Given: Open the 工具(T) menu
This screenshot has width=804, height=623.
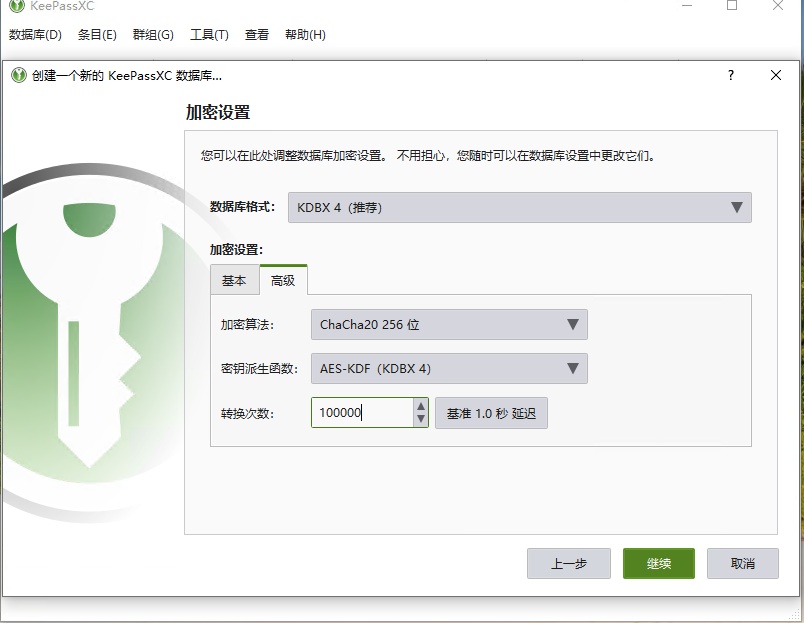Looking at the screenshot, I should pyautogui.click(x=206, y=34).
